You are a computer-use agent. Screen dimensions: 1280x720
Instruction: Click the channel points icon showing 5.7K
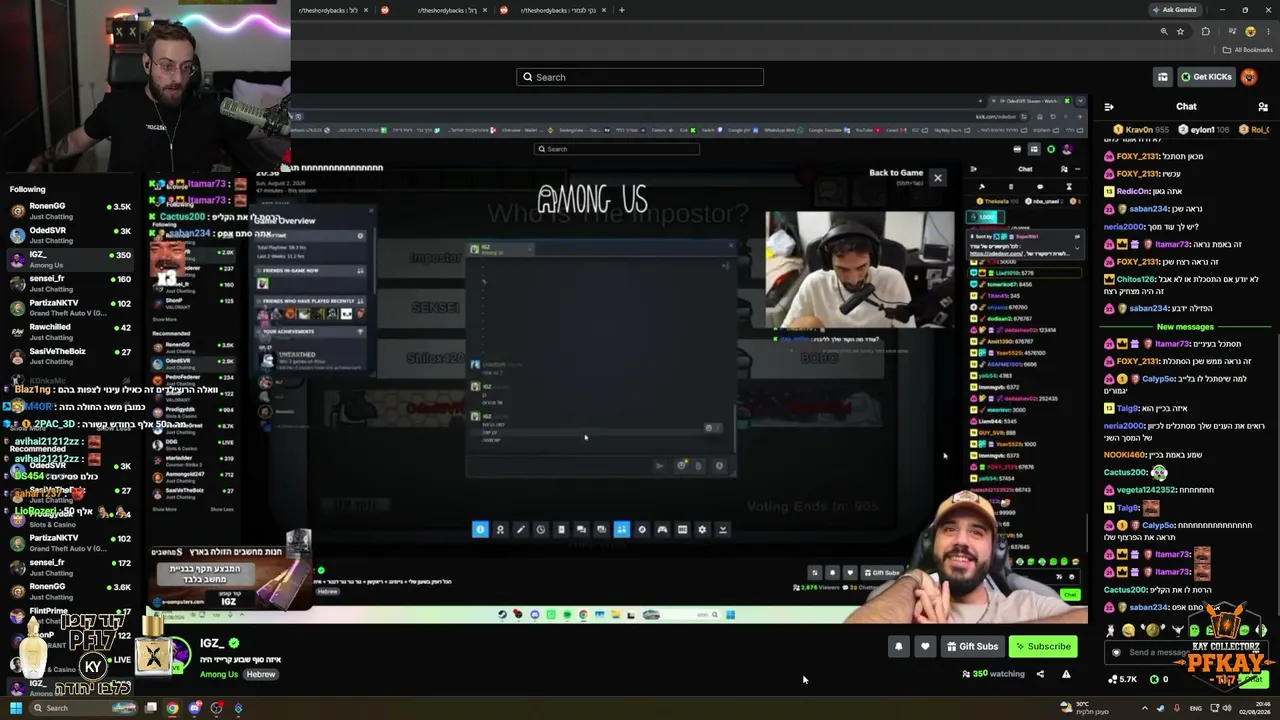(x=1113, y=679)
